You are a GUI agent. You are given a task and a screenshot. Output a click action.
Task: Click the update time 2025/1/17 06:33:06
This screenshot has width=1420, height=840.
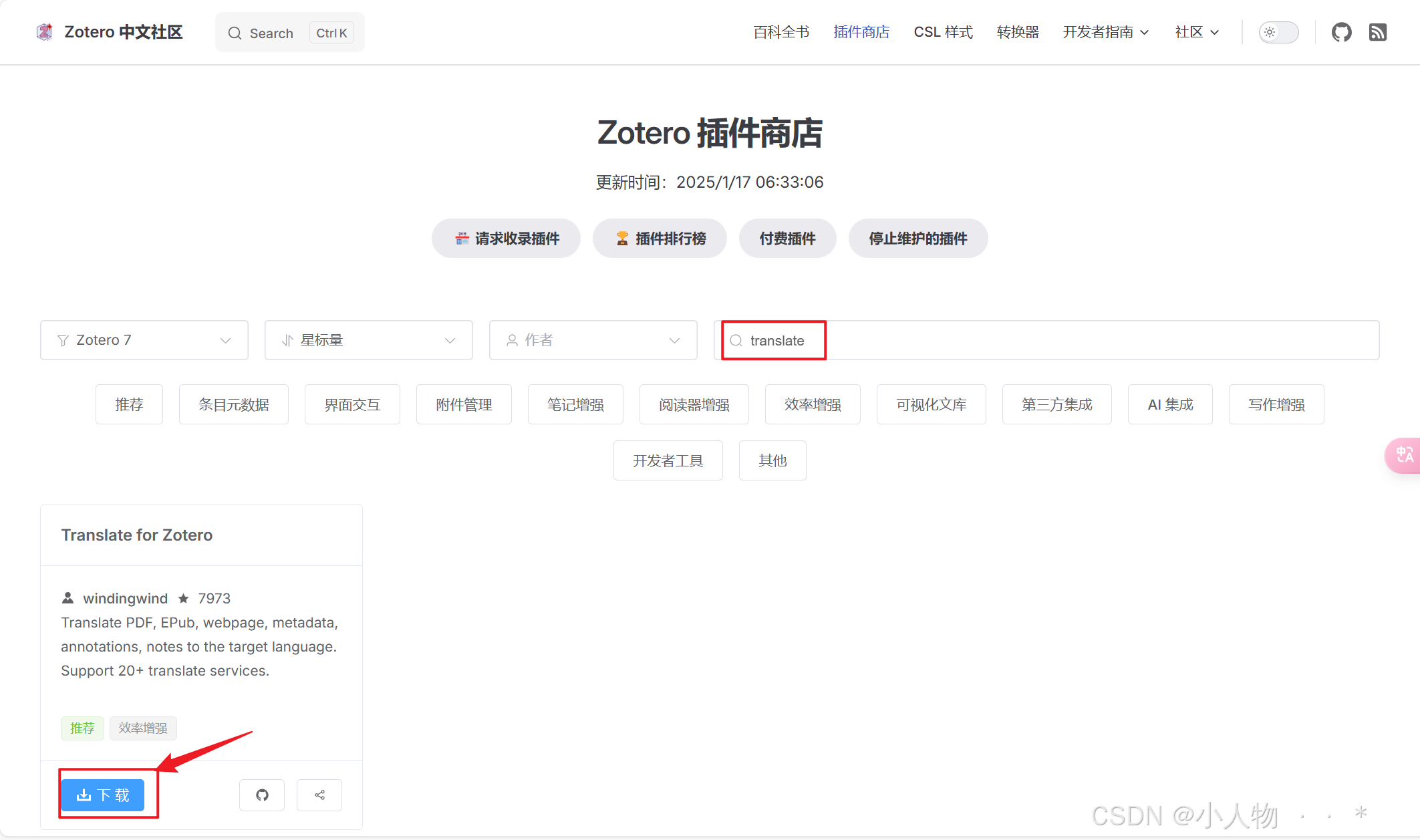tap(750, 182)
